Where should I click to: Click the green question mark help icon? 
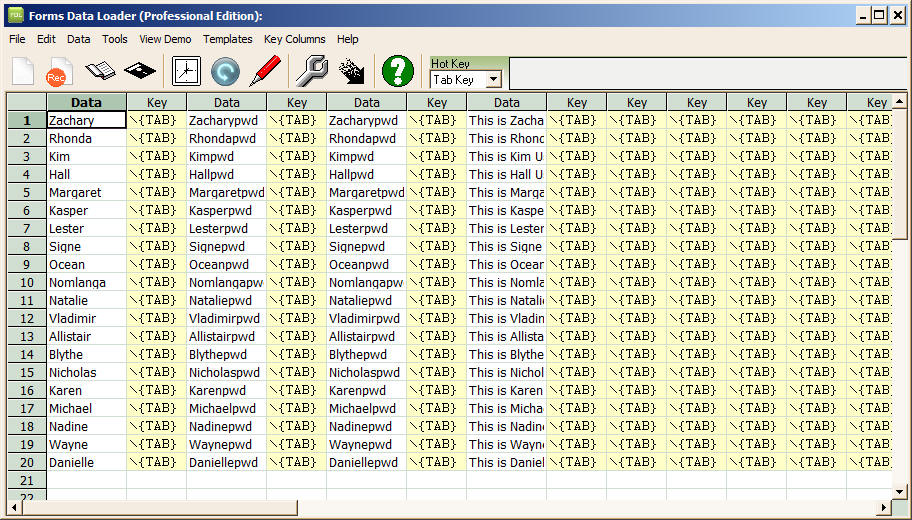coord(398,71)
